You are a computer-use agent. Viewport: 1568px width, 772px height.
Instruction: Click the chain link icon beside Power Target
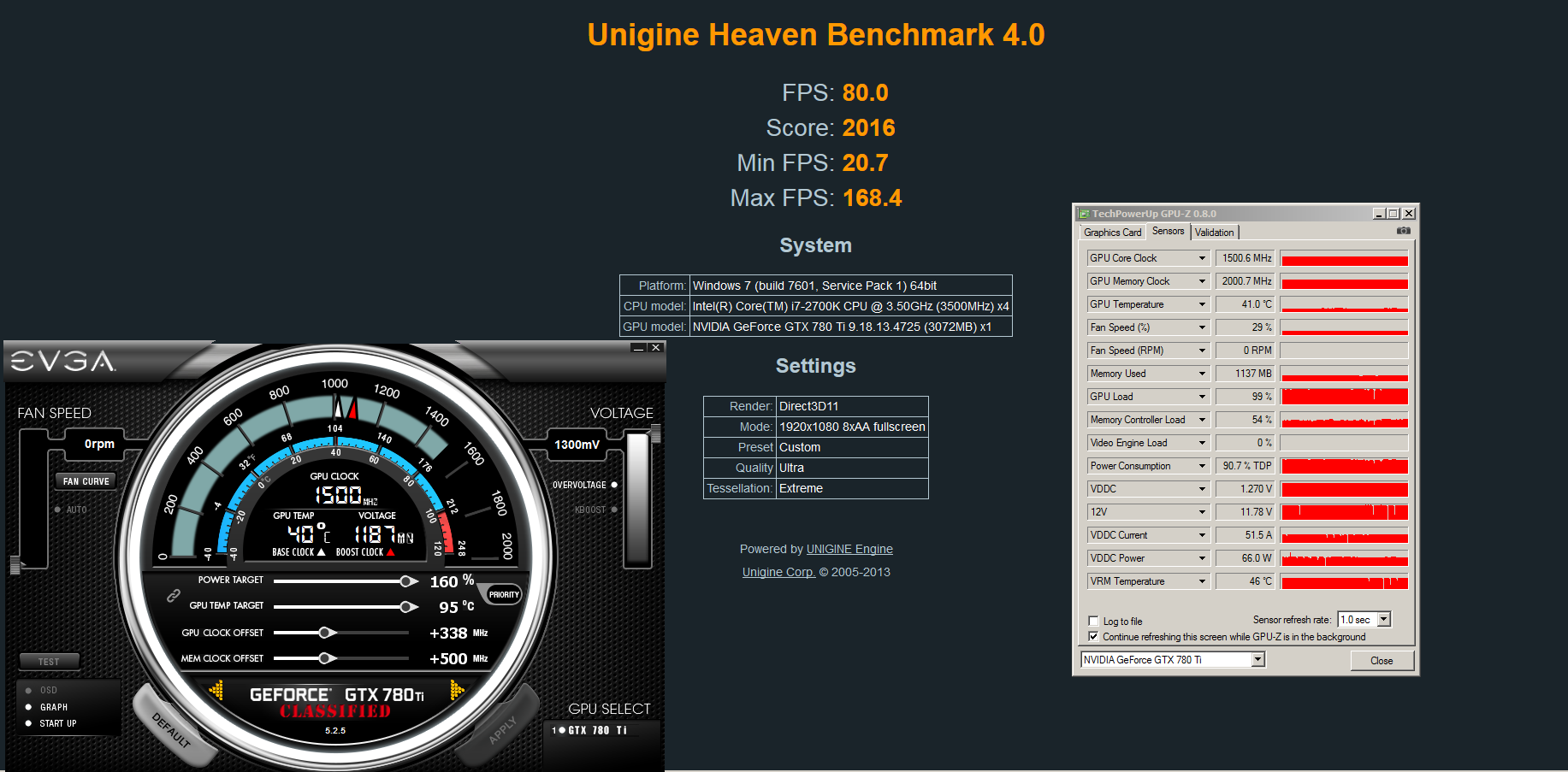pos(173,595)
